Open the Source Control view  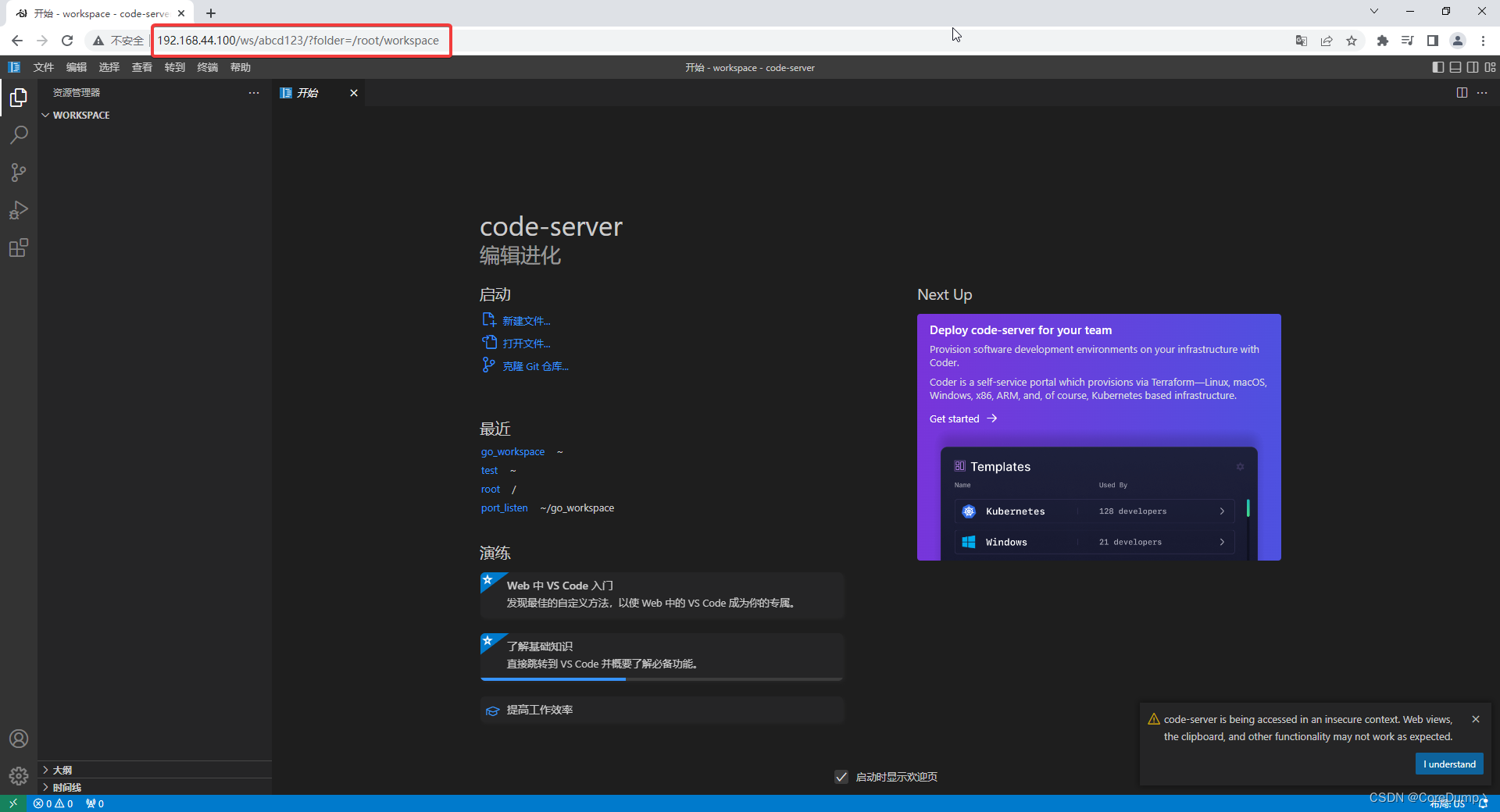19,173
